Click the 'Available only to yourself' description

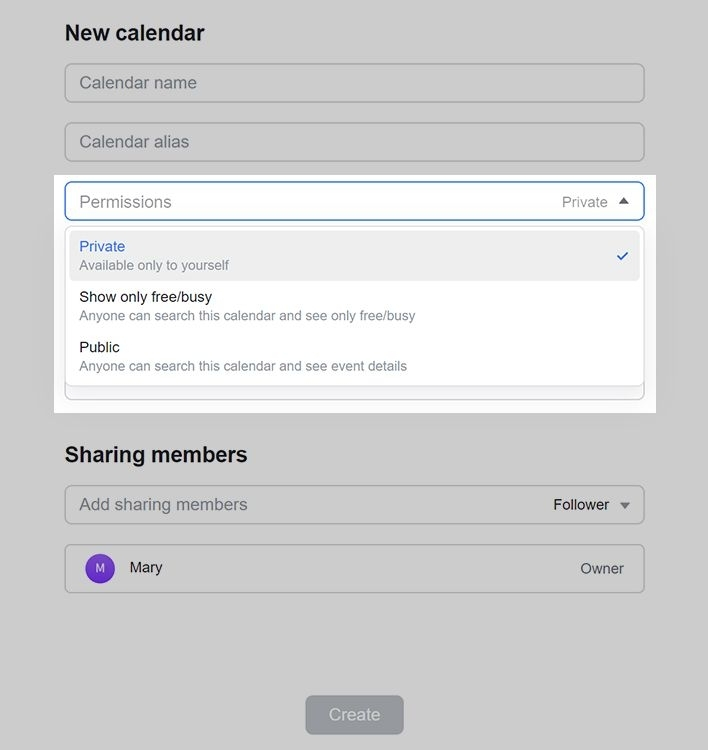click(154, 266)
